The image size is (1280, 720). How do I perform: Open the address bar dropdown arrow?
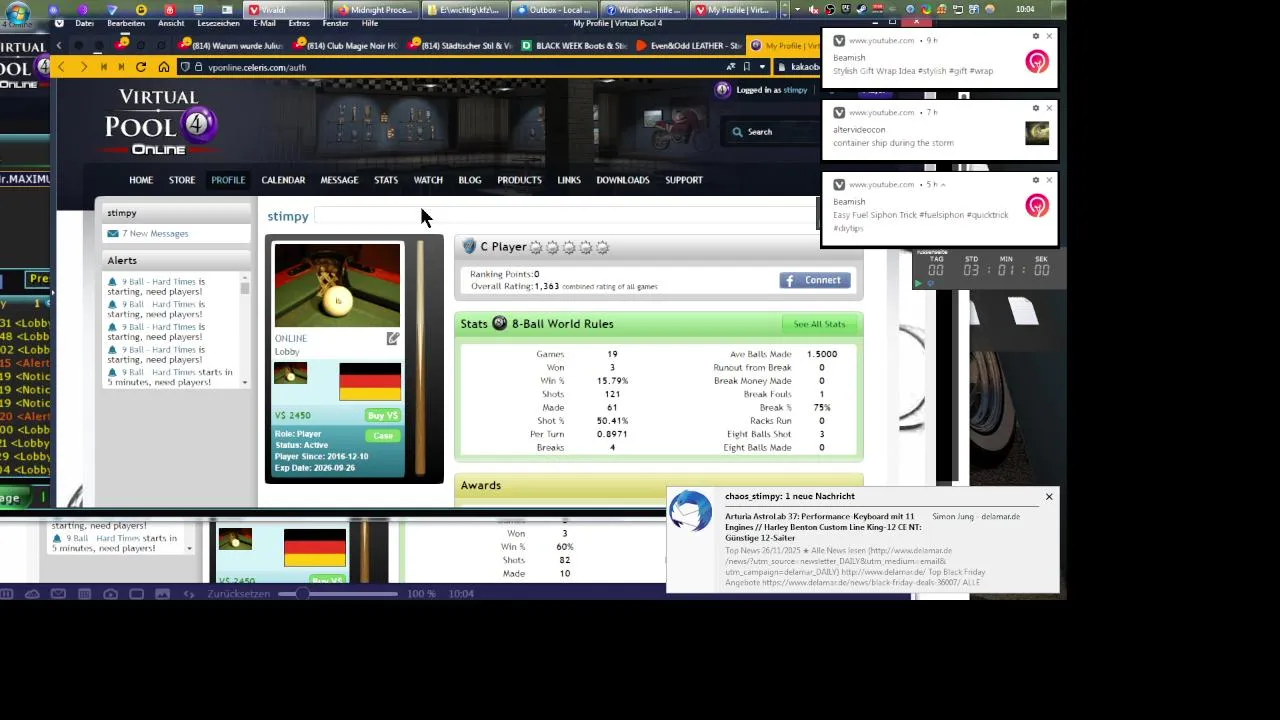click(762, 67)
